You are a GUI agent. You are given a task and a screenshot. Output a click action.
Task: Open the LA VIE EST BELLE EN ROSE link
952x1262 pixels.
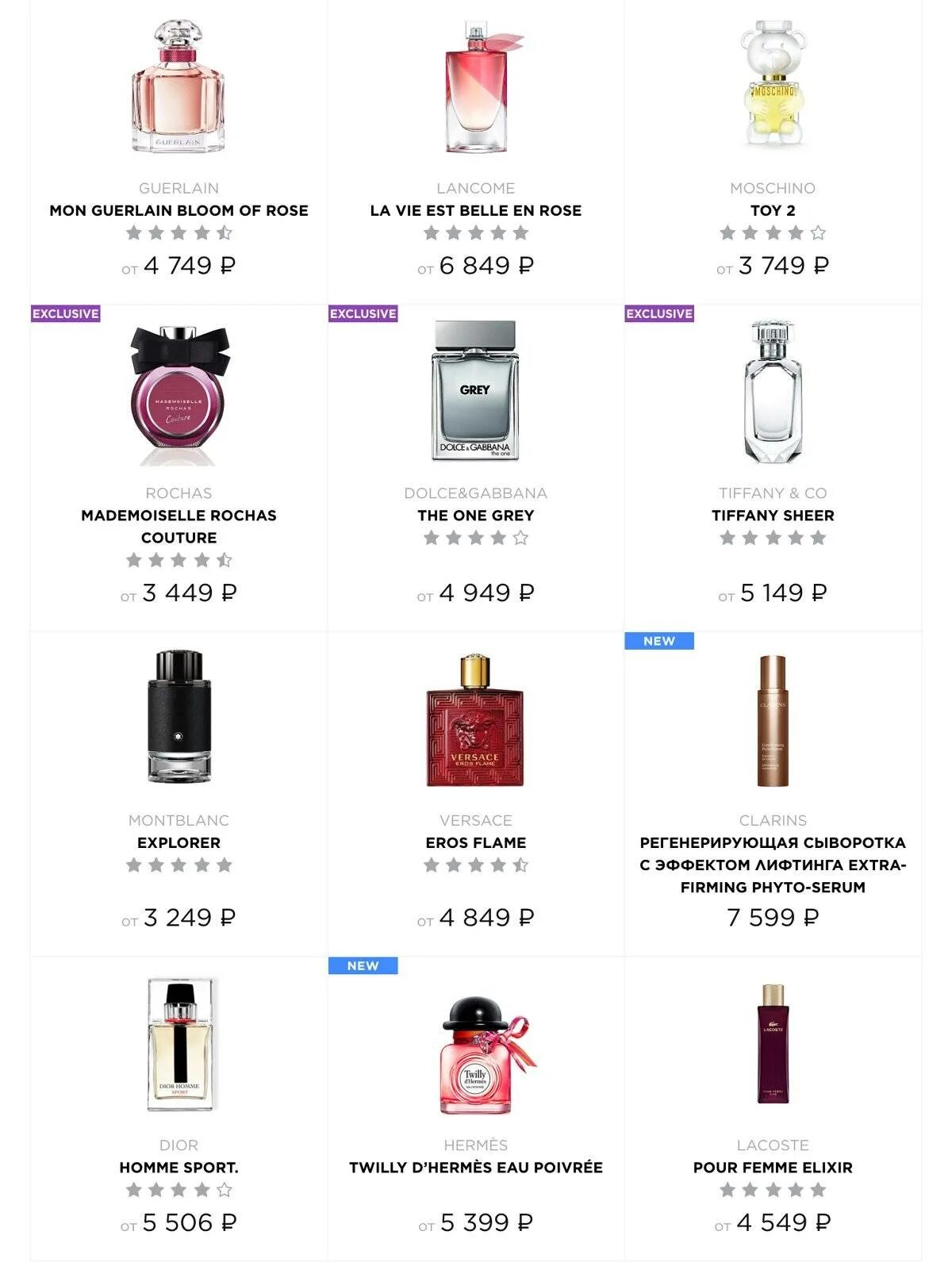476,210
